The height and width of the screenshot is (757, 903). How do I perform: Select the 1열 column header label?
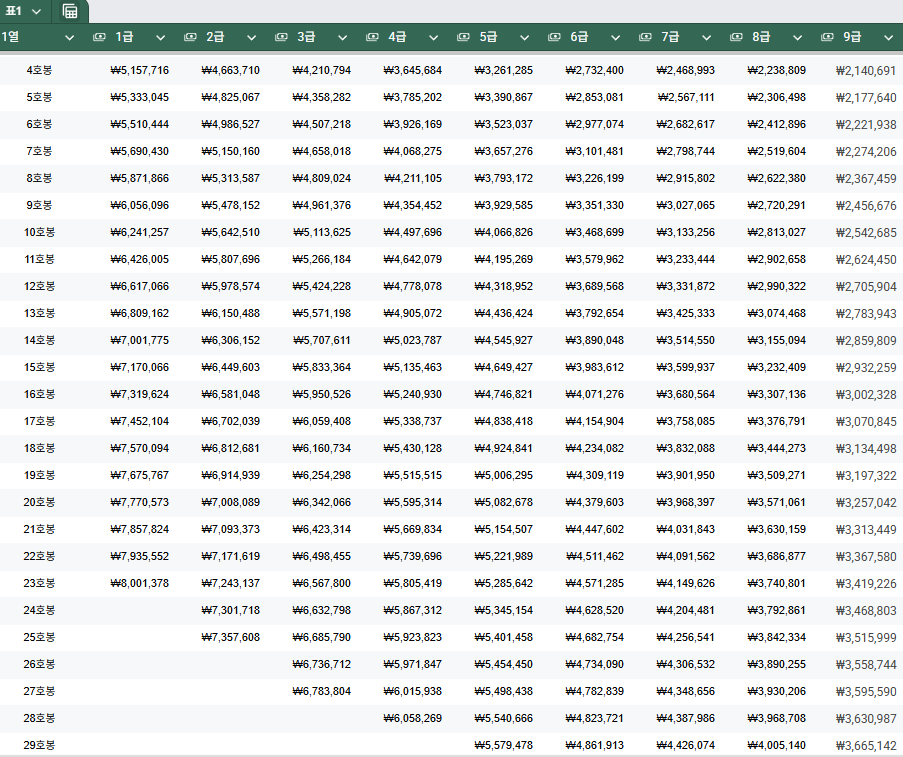[x=10, y=37]
